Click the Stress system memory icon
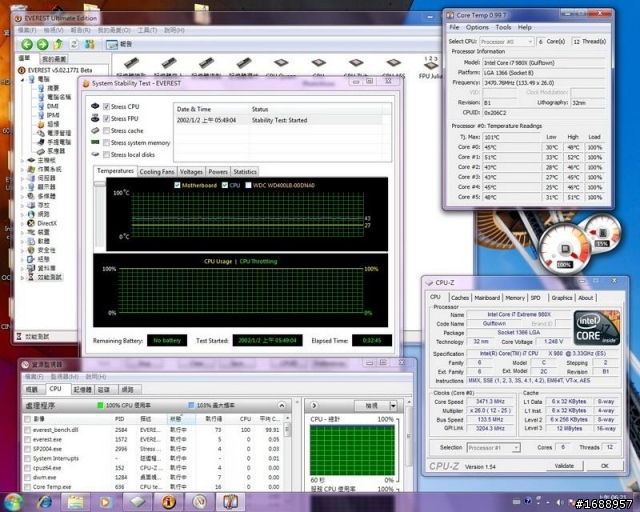Image resolution: width=640 pixels, height=512 pixels. [95, 142]
